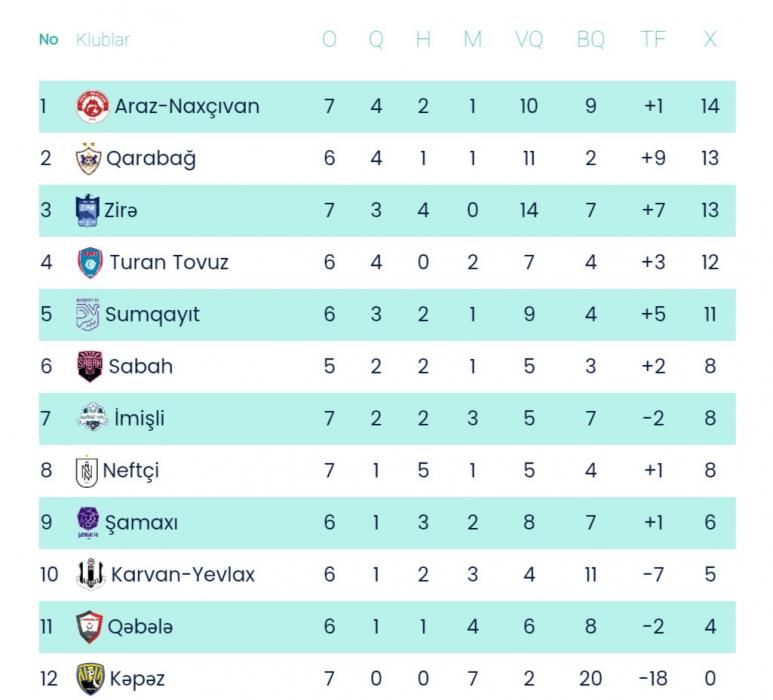
Task: Click the Zirə club logo
Action: coord(88,210)
